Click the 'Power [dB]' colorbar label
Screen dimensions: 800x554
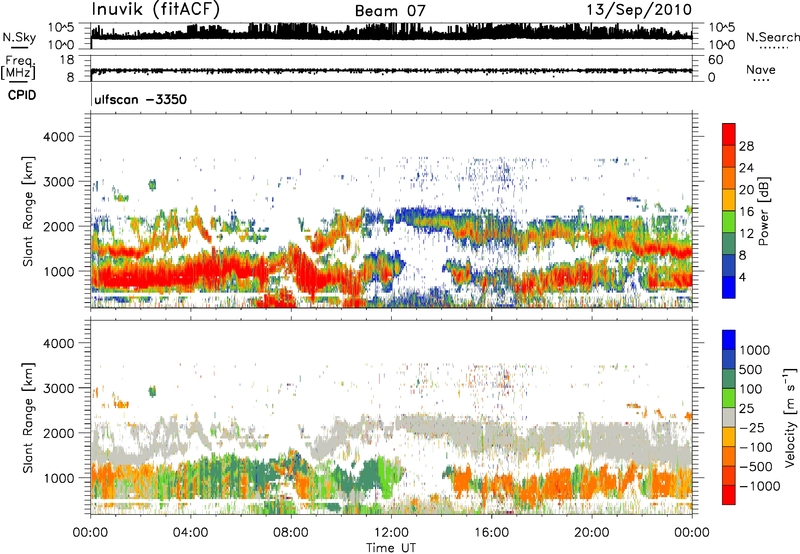[x=763, y=211]
